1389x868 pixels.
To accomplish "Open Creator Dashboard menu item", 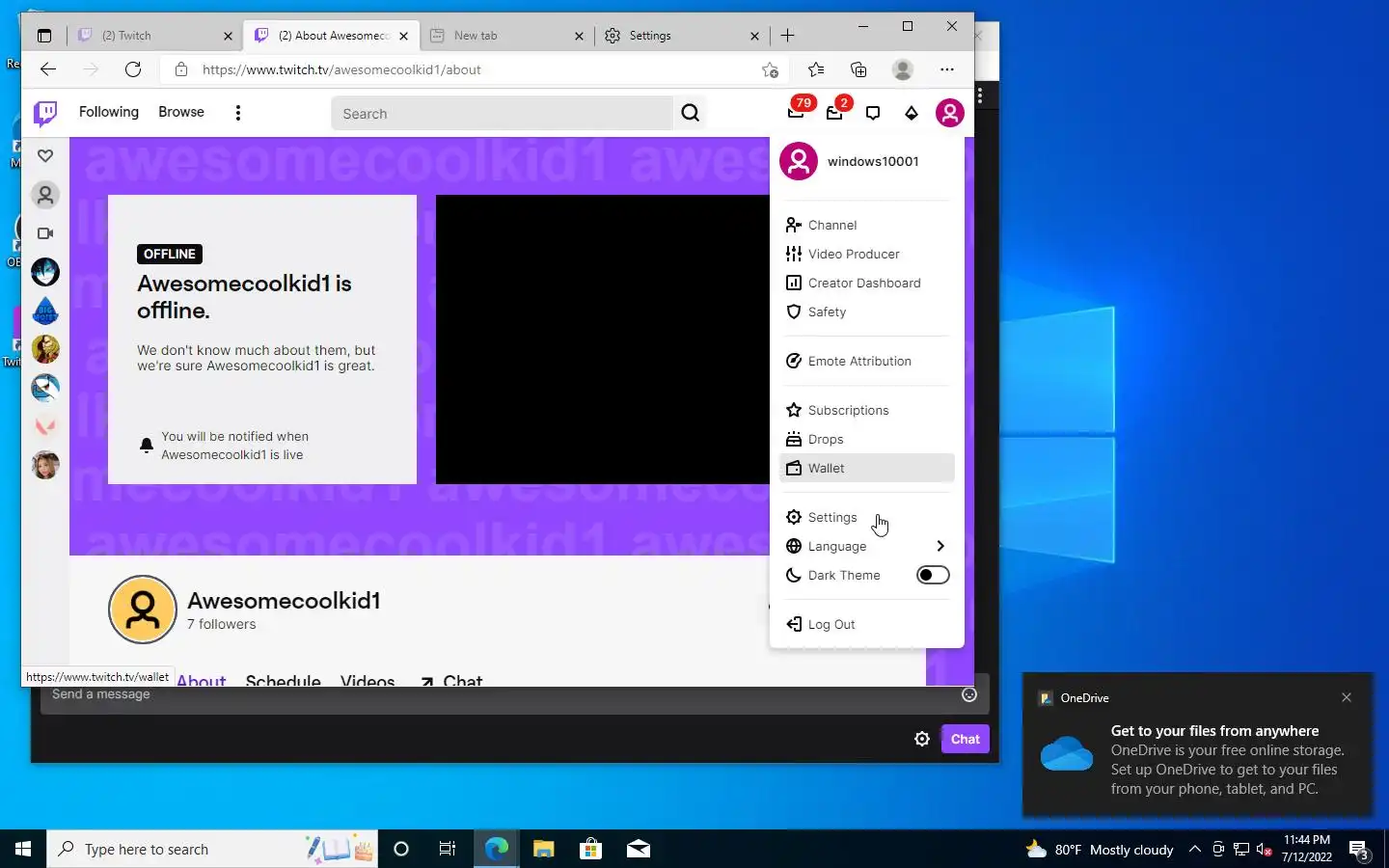I will click(867, 283).
